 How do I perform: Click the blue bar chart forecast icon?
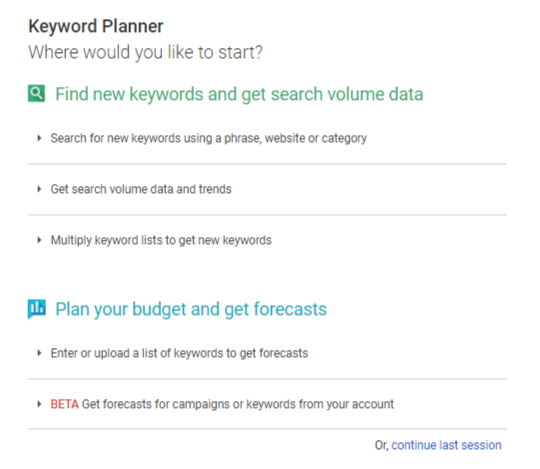37,309
